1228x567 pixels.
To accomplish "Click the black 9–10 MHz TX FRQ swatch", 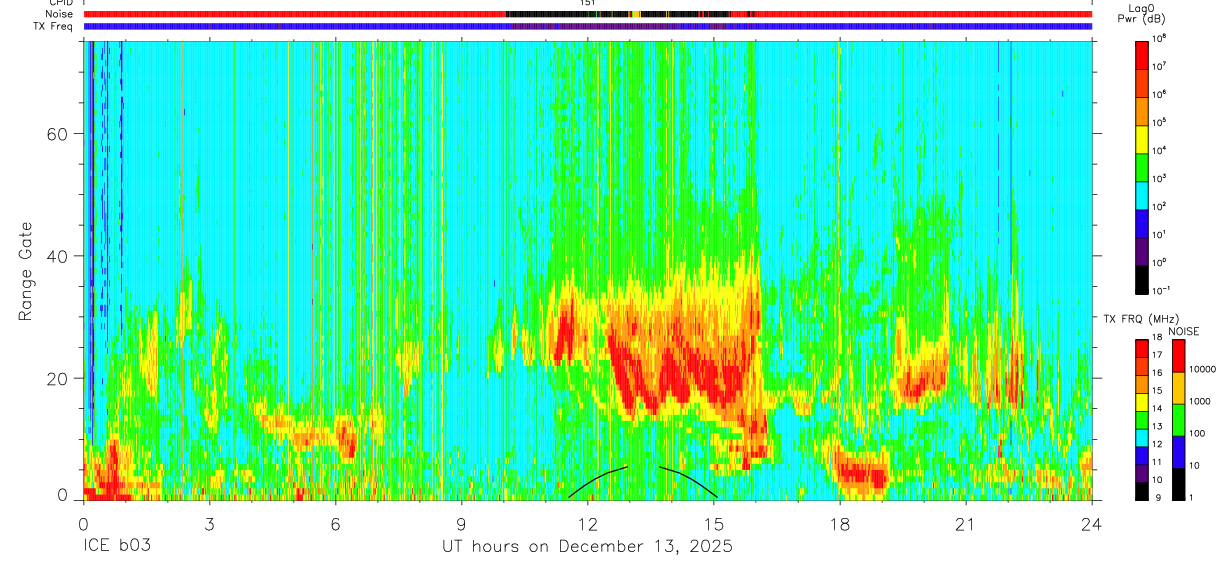I will point(1142,491).
